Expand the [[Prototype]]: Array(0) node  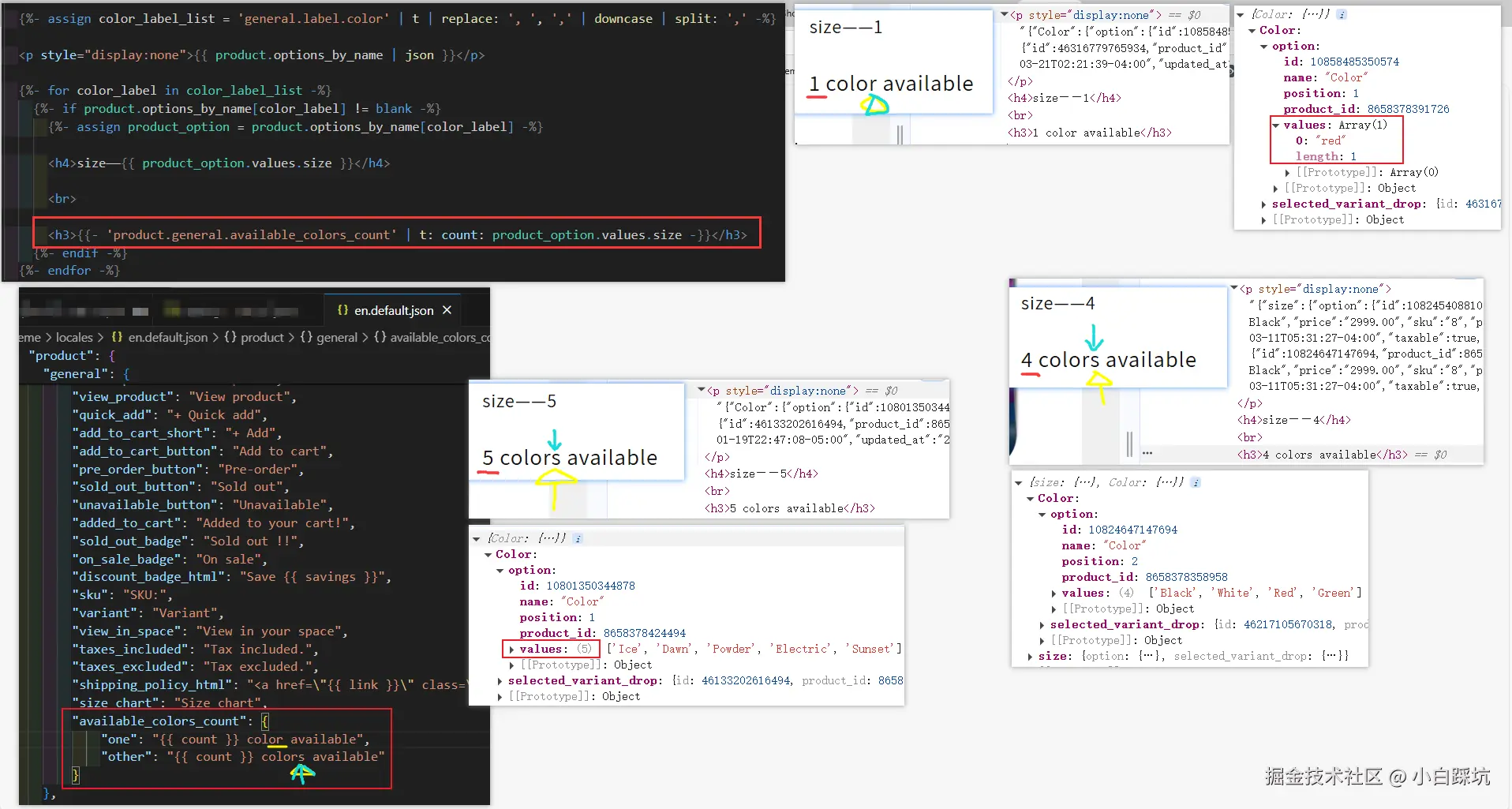pos(1288,172)
